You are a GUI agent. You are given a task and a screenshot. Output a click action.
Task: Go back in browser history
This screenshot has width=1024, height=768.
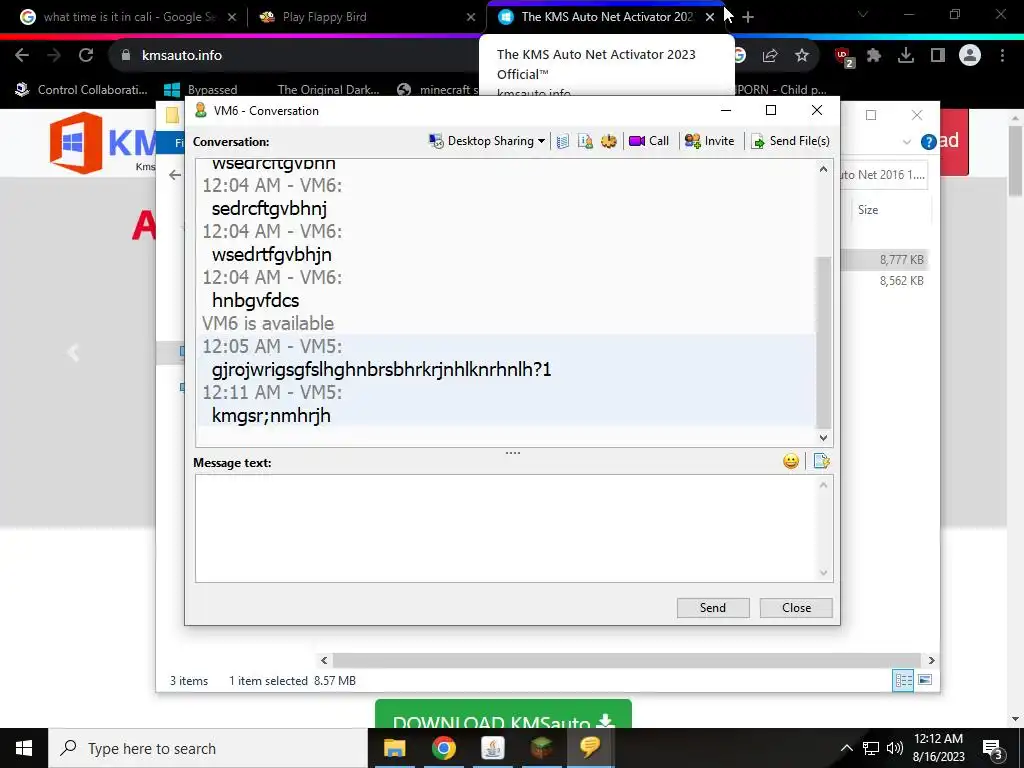(22, 56)
